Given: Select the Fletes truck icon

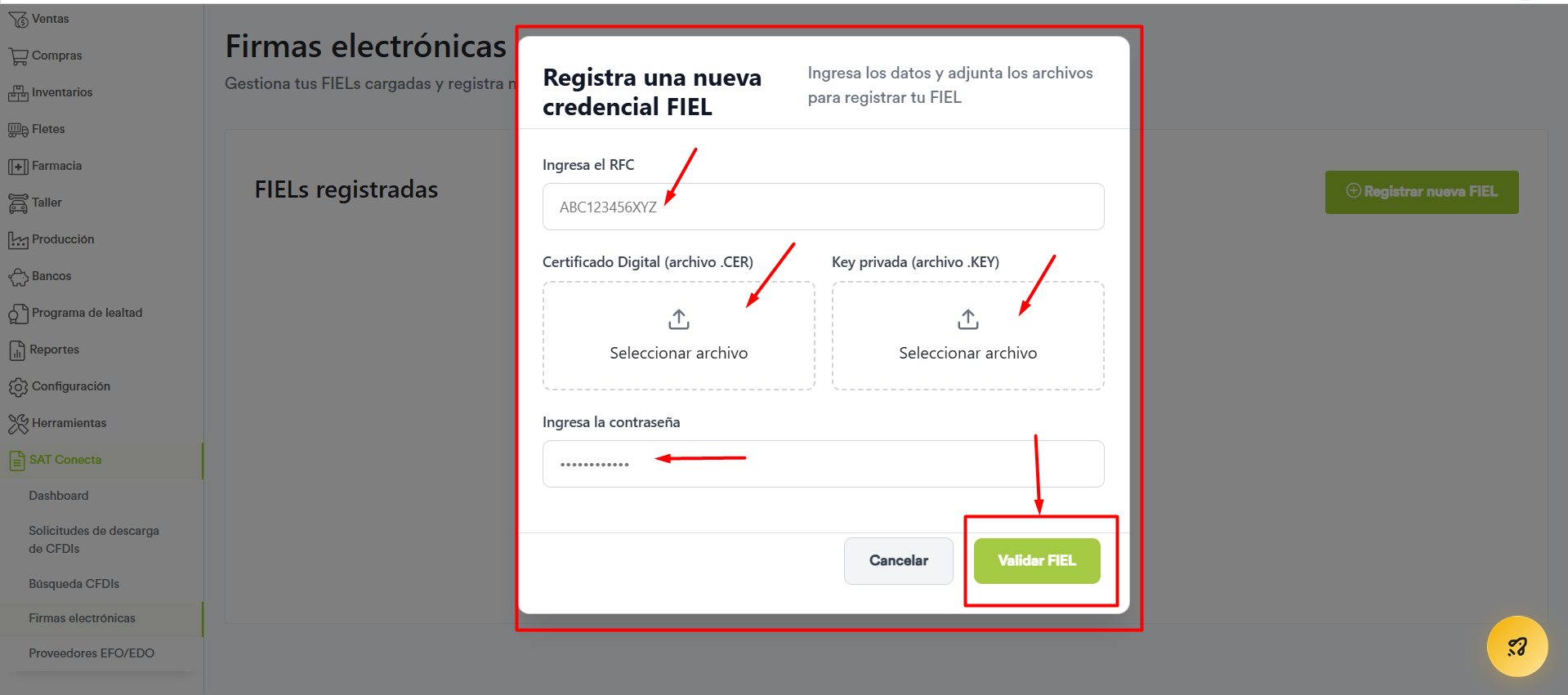Looking at the screenshot, I should [x=18, y=129].
